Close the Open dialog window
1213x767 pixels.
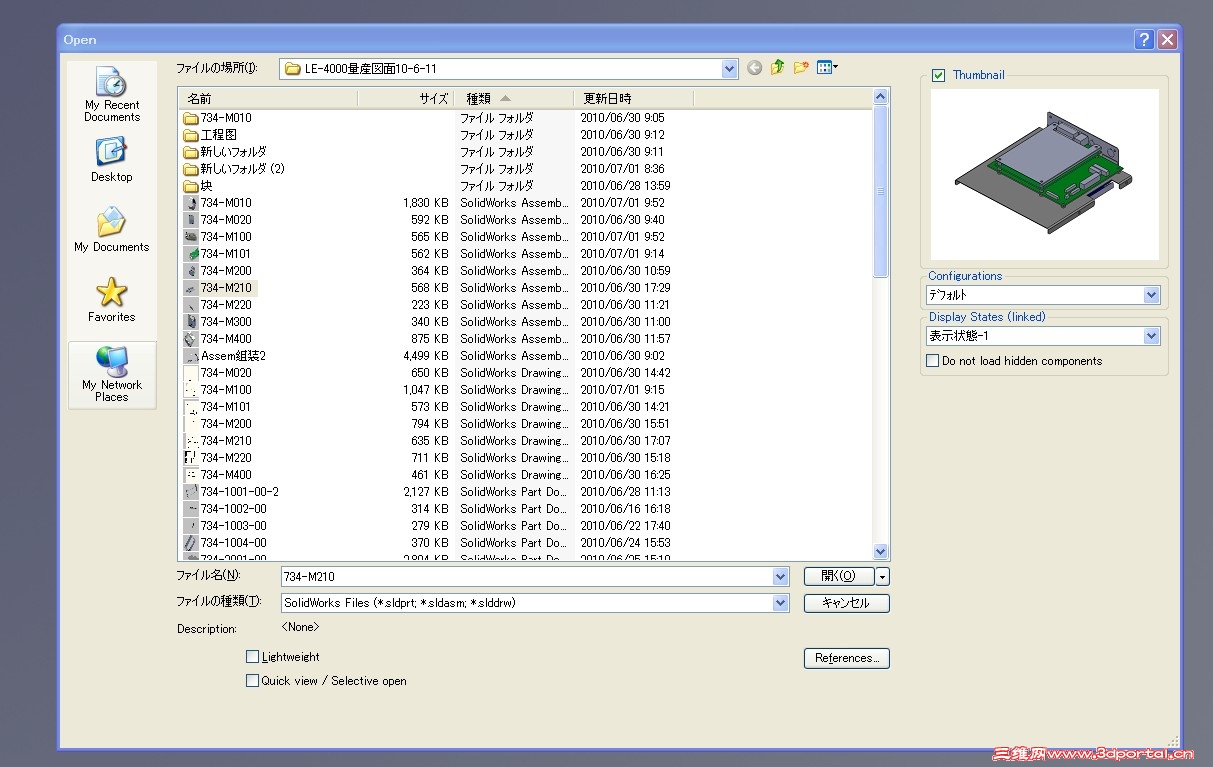click(x=1167, y=40)
